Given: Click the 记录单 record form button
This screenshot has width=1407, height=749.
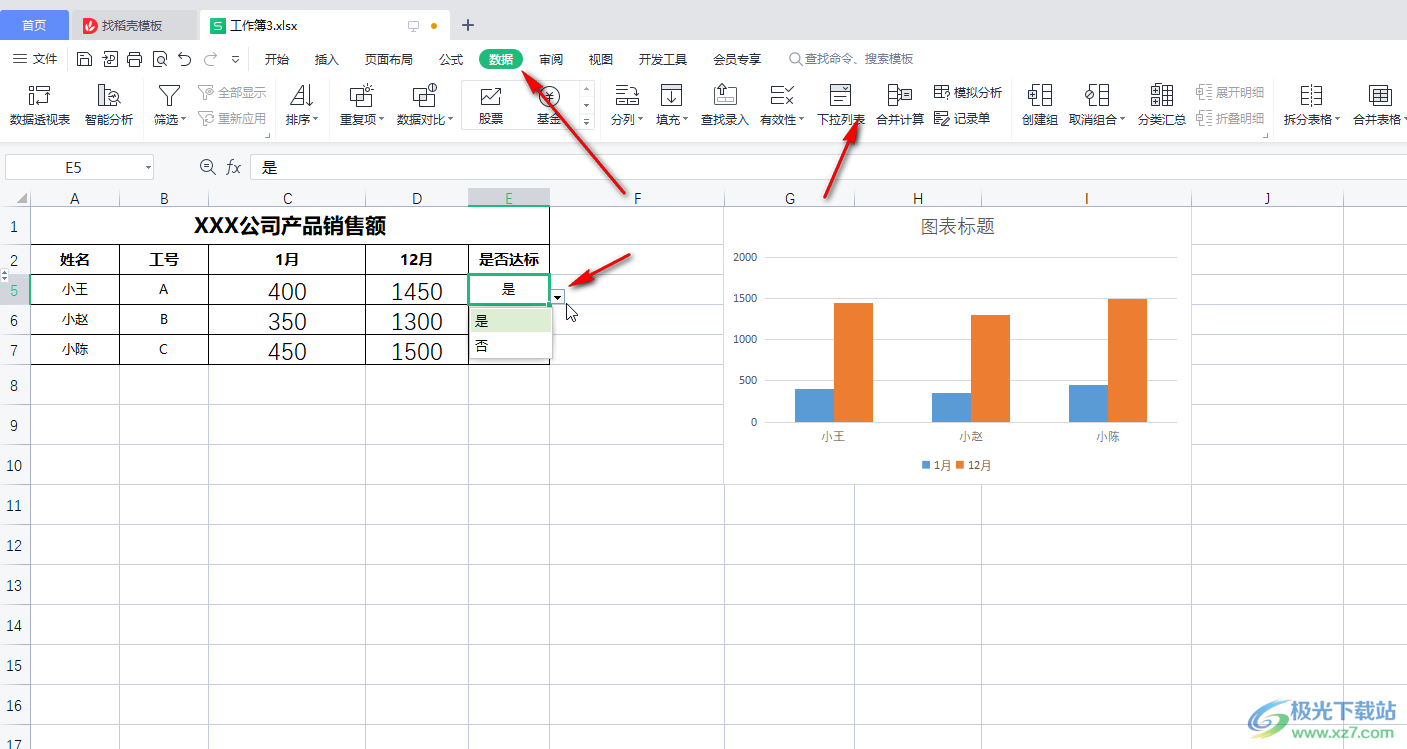Looking at the screenshot, I should click(962, 118).
